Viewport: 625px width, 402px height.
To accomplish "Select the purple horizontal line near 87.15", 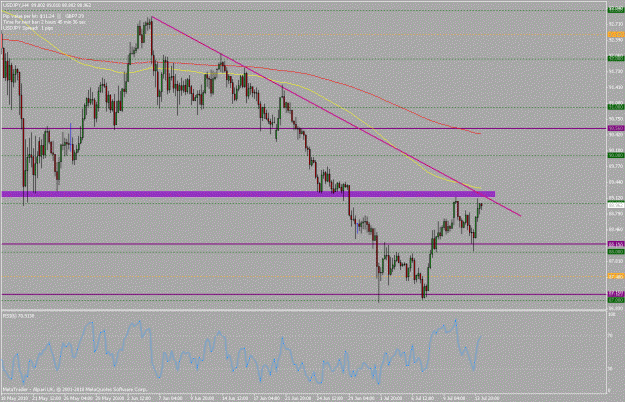I will tap(303, 294).
